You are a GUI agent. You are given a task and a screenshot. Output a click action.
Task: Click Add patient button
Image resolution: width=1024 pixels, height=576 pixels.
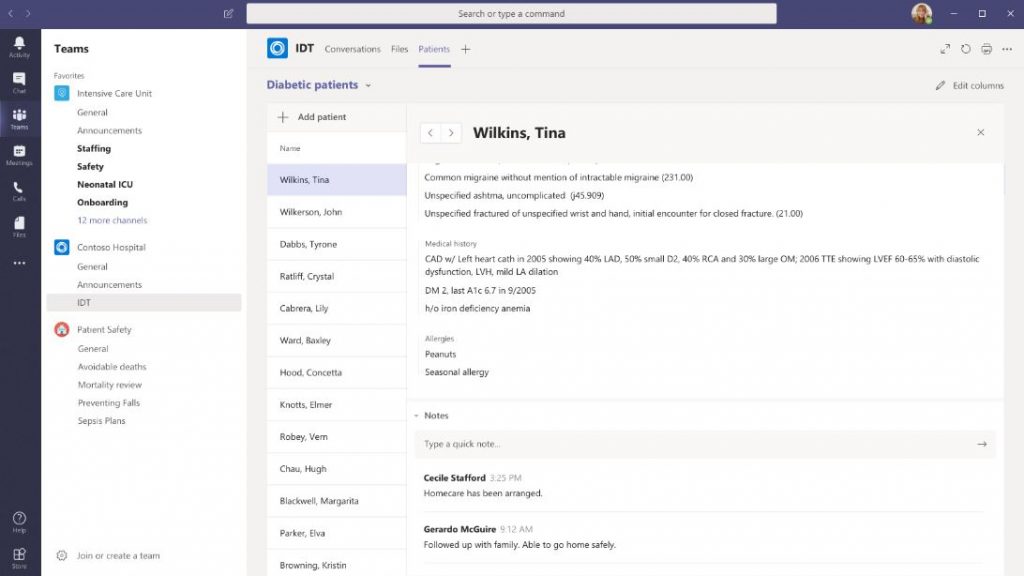[312, 117]
